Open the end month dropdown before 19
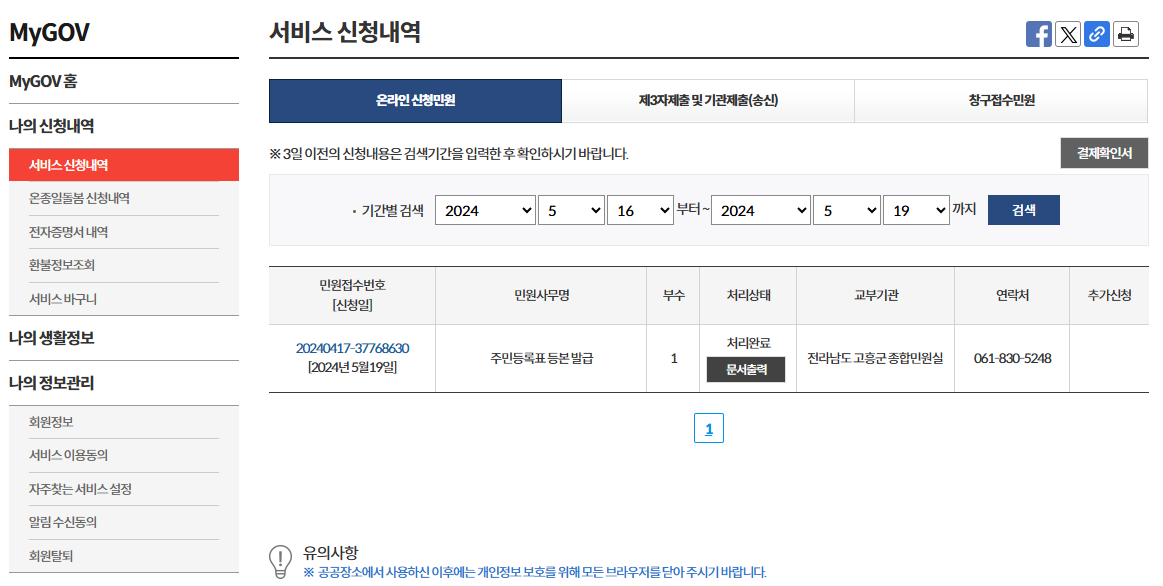This screenshot has height=586, width=1163. 846,210
